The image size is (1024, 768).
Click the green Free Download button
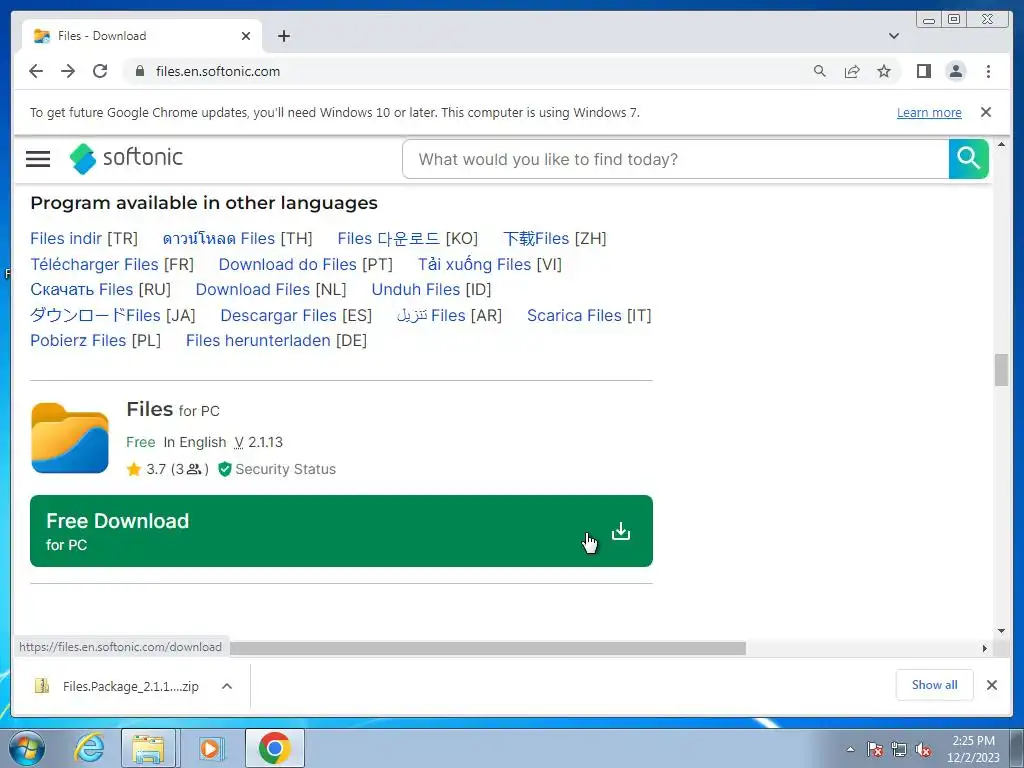pyautogui.click(x=341, y=531)
